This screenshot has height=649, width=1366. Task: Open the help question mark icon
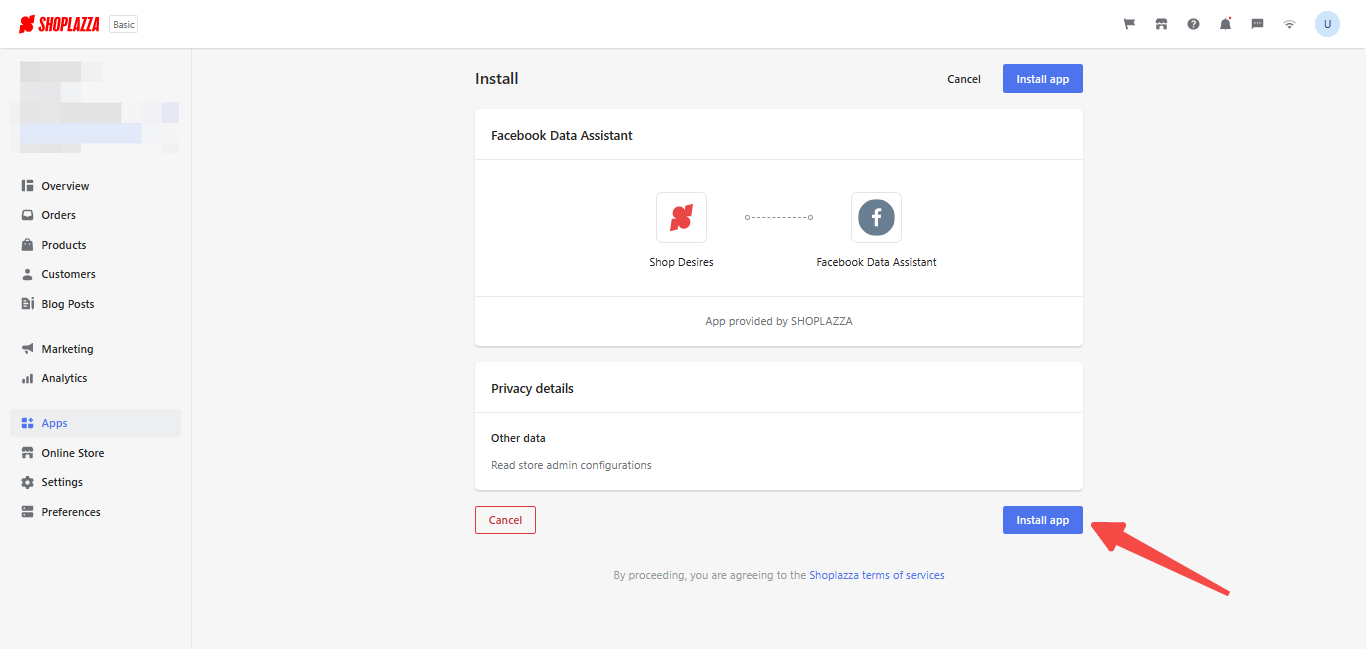(x=1193, y=24)
